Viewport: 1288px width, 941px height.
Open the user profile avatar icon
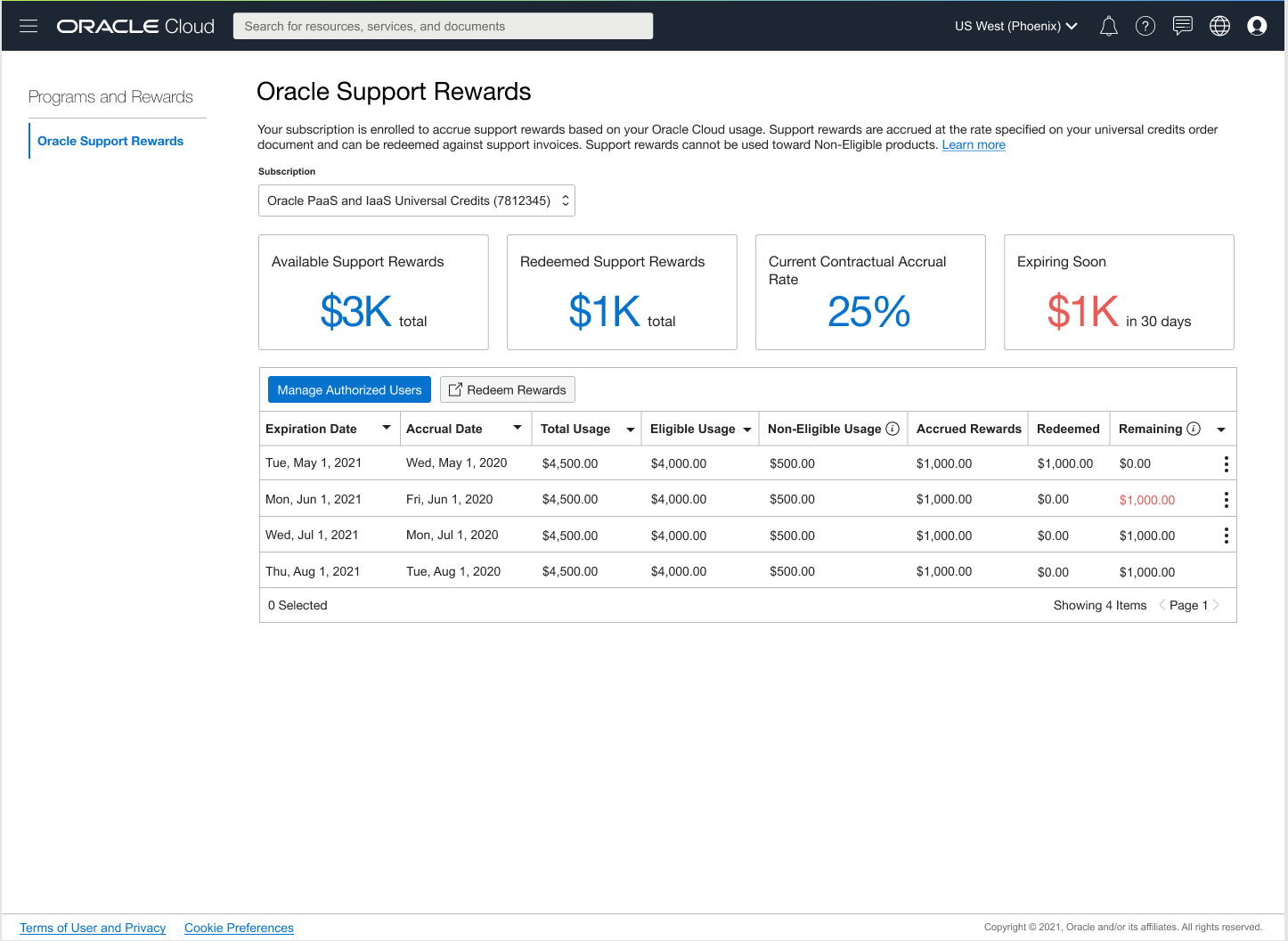point(1257,26)
